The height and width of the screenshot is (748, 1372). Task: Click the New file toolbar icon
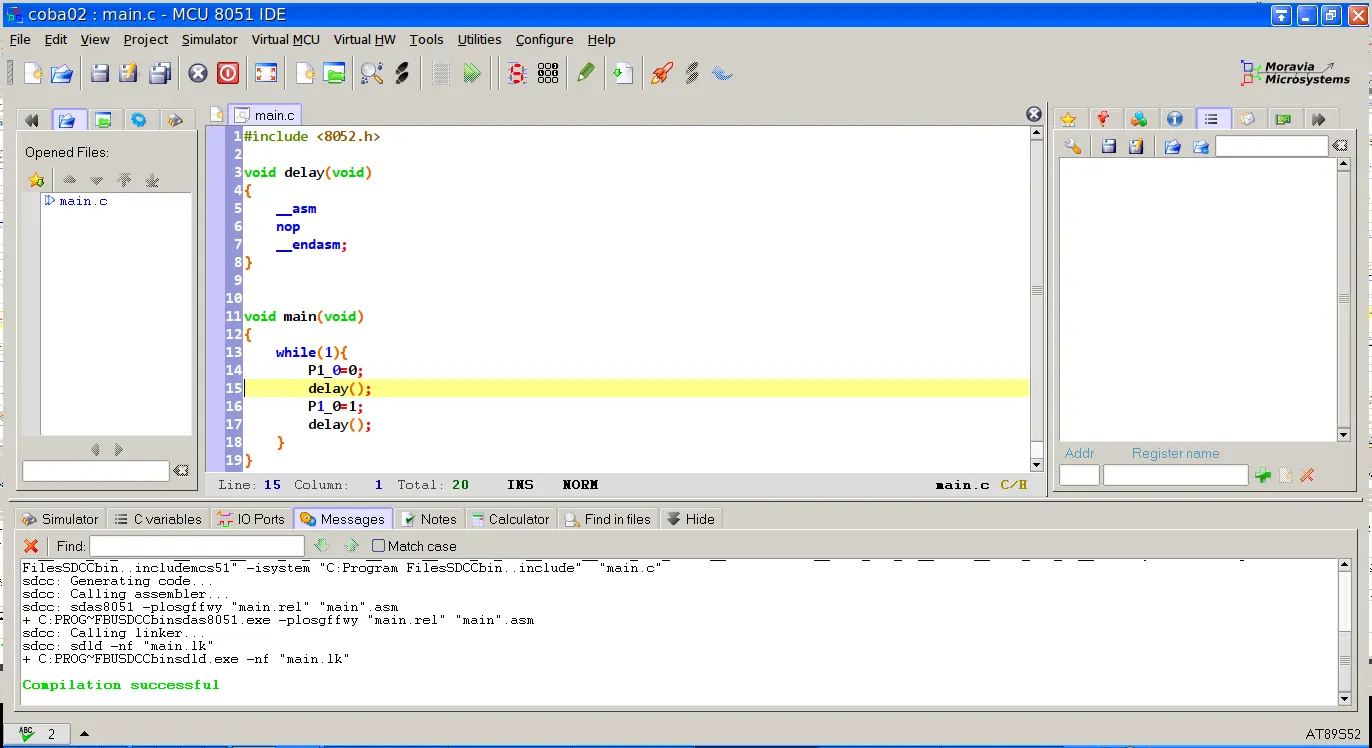click(33, 73)
